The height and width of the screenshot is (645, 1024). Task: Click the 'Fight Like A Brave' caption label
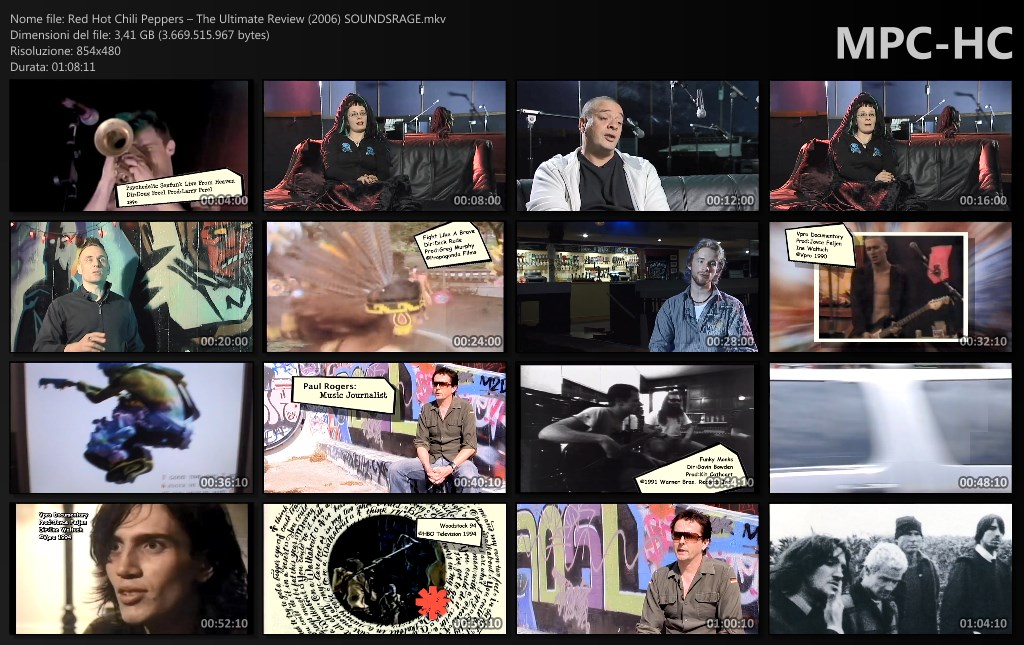(x=452, y=245)
